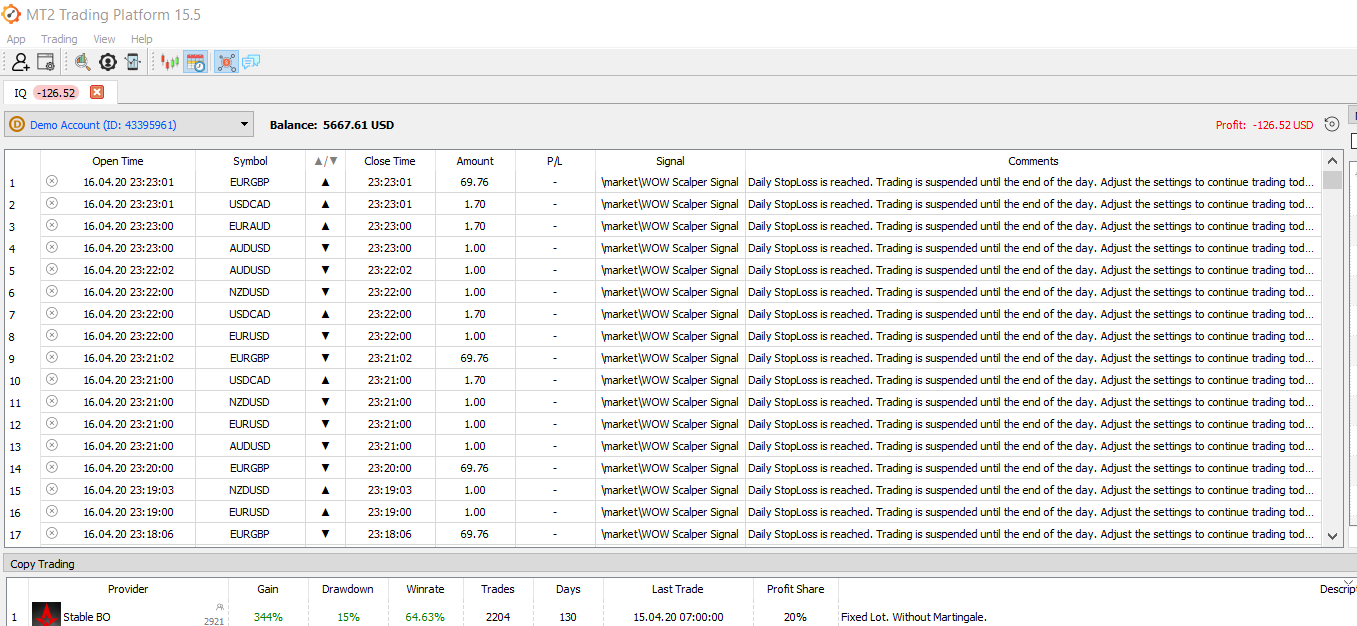This screenshot has width=1357, height=626.
Task: Sort by the Symbol column header
Action: [250, 161]
